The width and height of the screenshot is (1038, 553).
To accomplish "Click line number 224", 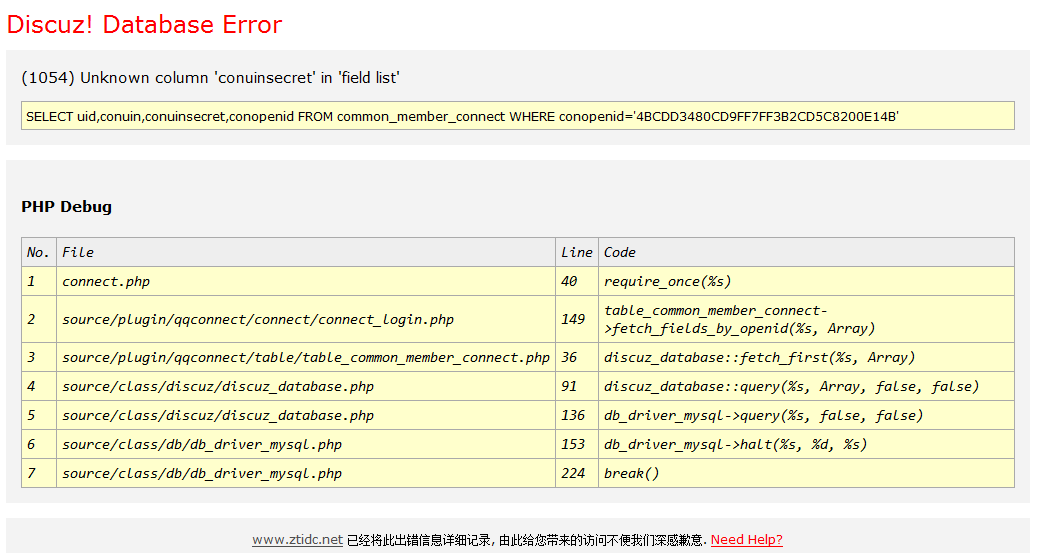I will 577,474.
